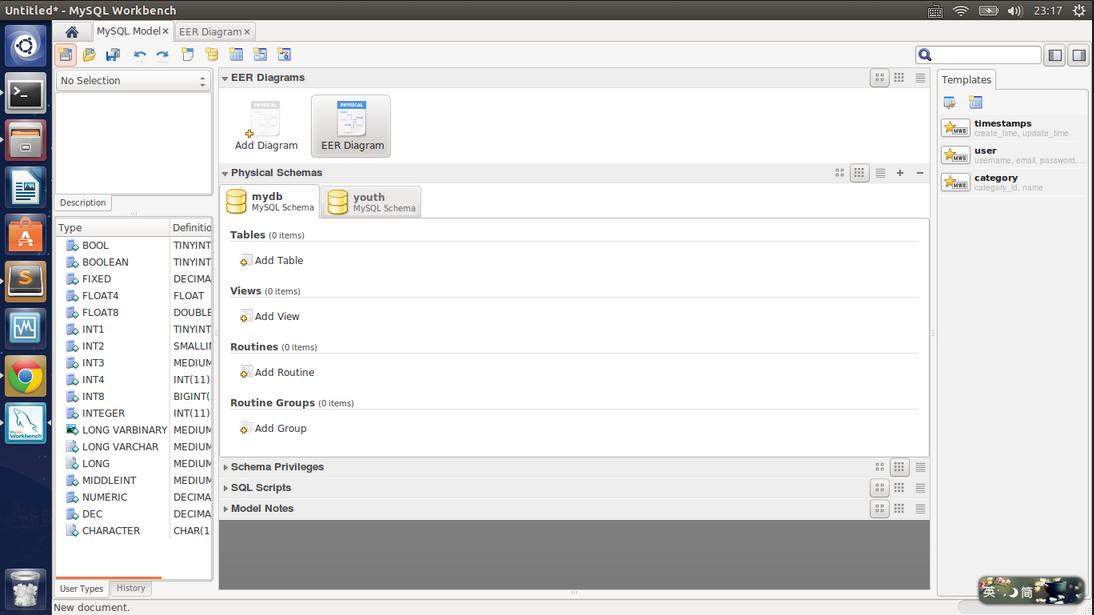This screenshot has width=1094, height=615.
Task: Select the youth schema tab
Action: [x=371, y=202]
